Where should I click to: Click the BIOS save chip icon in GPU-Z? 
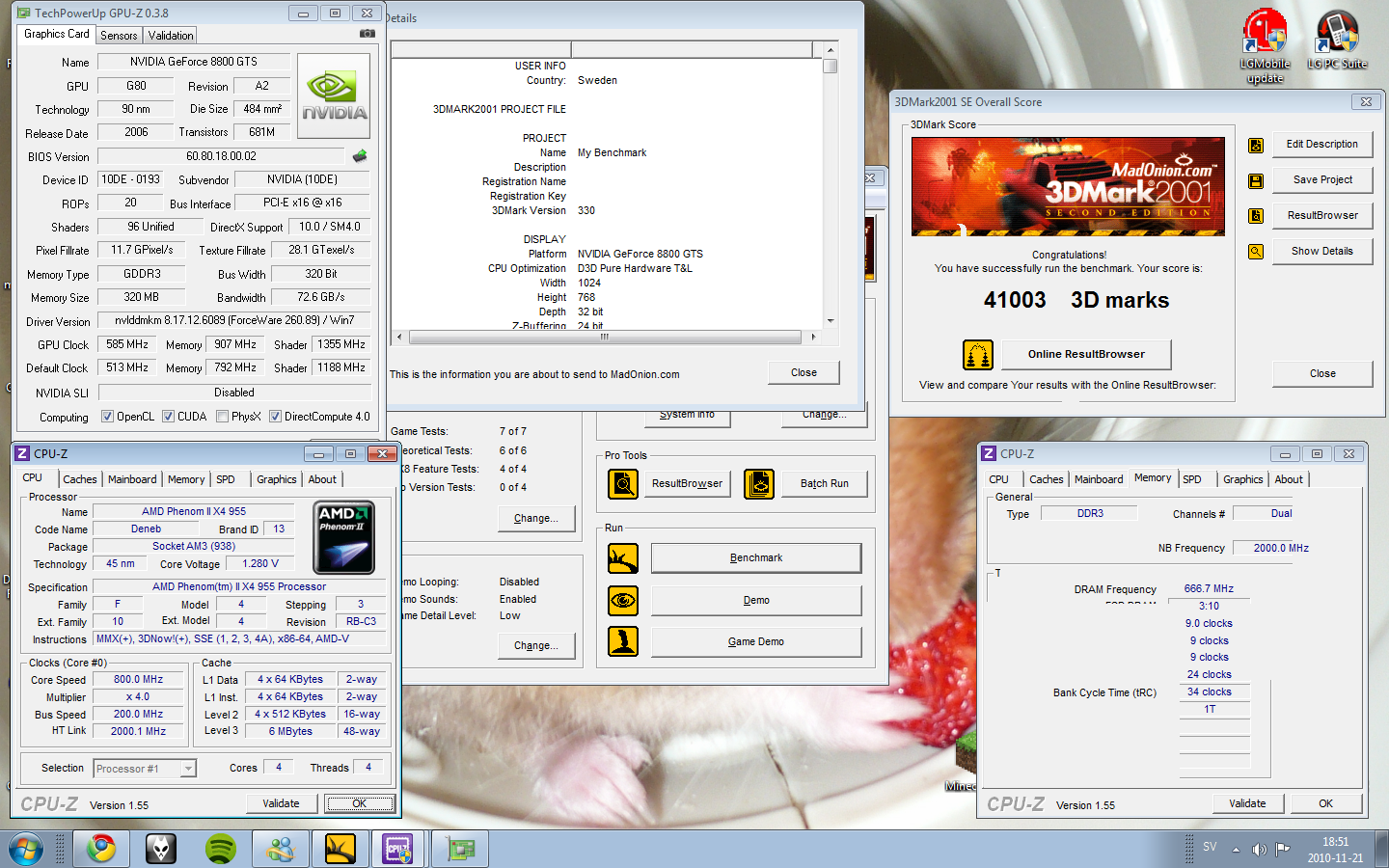coord(360,155)
